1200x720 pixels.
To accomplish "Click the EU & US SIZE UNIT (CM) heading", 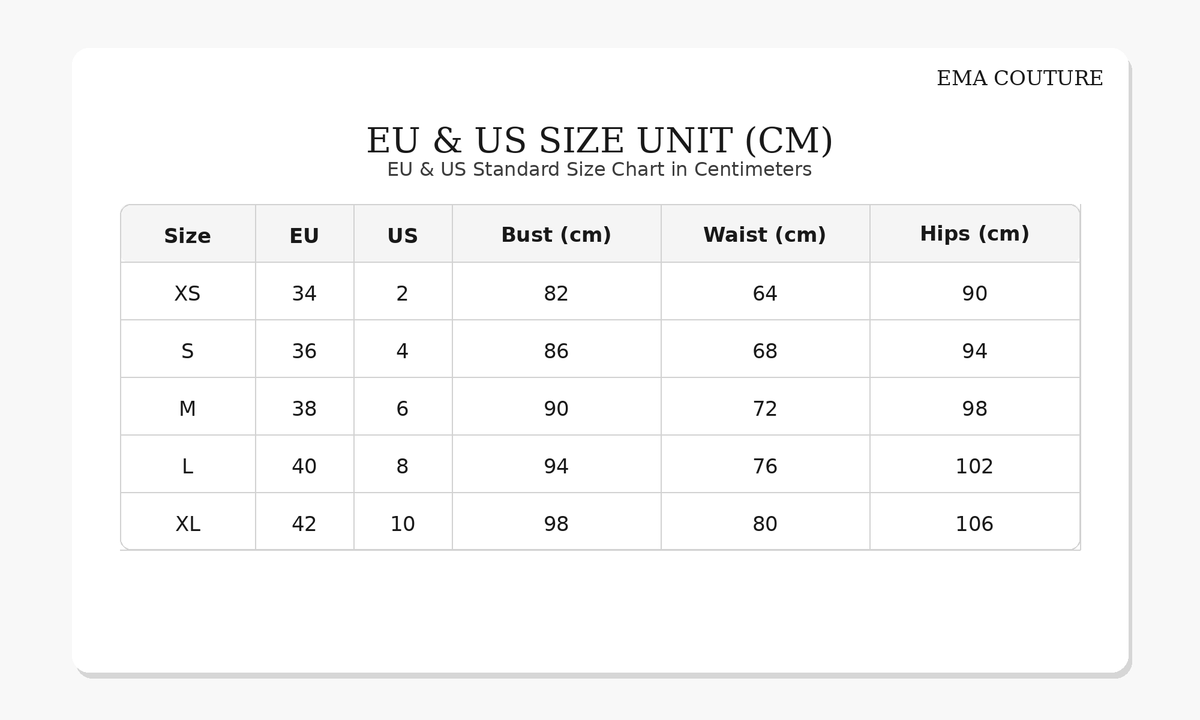I will point(599,141).
